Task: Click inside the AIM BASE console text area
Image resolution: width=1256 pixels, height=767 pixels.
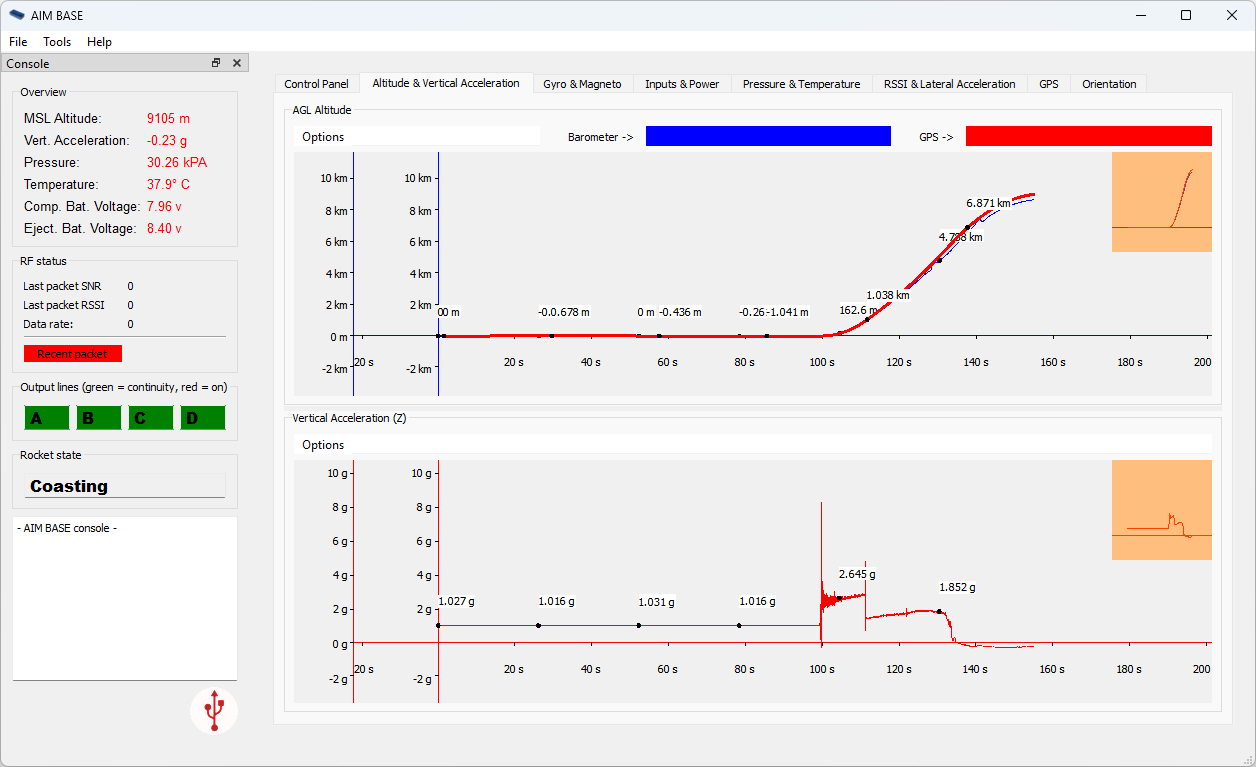Action: pos(125,598)
